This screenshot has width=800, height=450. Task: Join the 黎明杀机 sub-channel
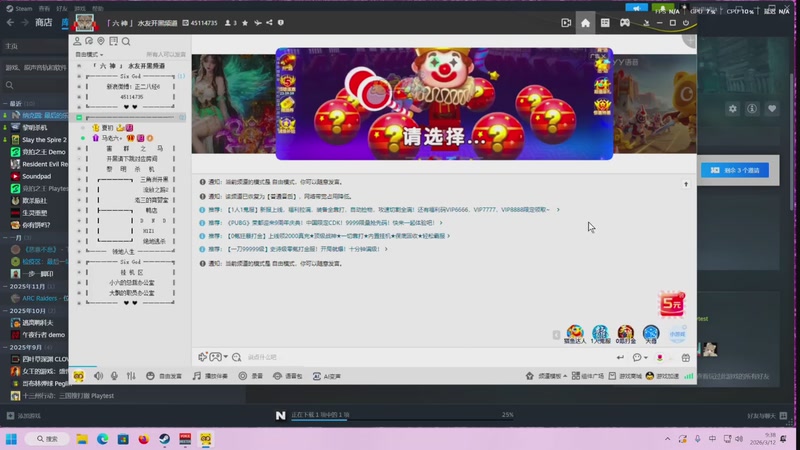(x=131, y=169)
